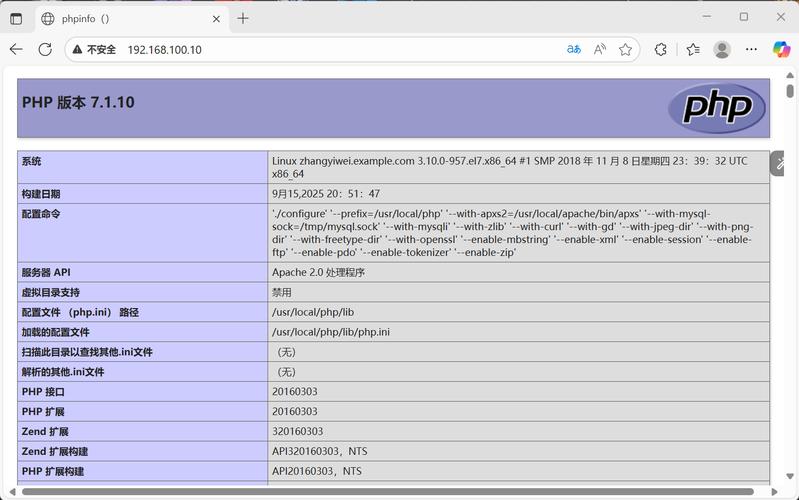Viewport: 799px width, 500px height.
Task: Click the PHP 扩展构建 row label
Action: point(52,471)
